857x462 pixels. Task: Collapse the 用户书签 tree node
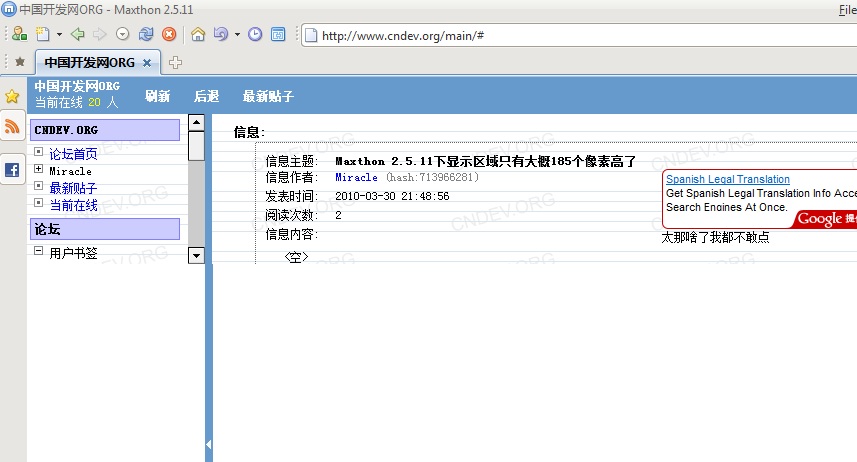[x=38, y=251]
